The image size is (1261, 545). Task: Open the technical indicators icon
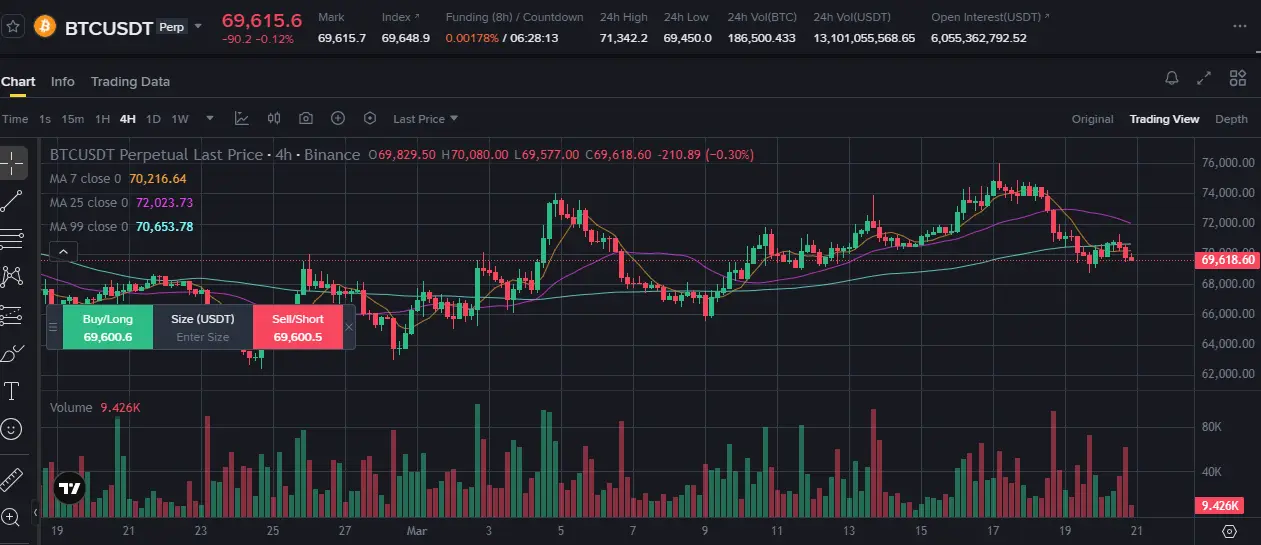pos(242,118)
